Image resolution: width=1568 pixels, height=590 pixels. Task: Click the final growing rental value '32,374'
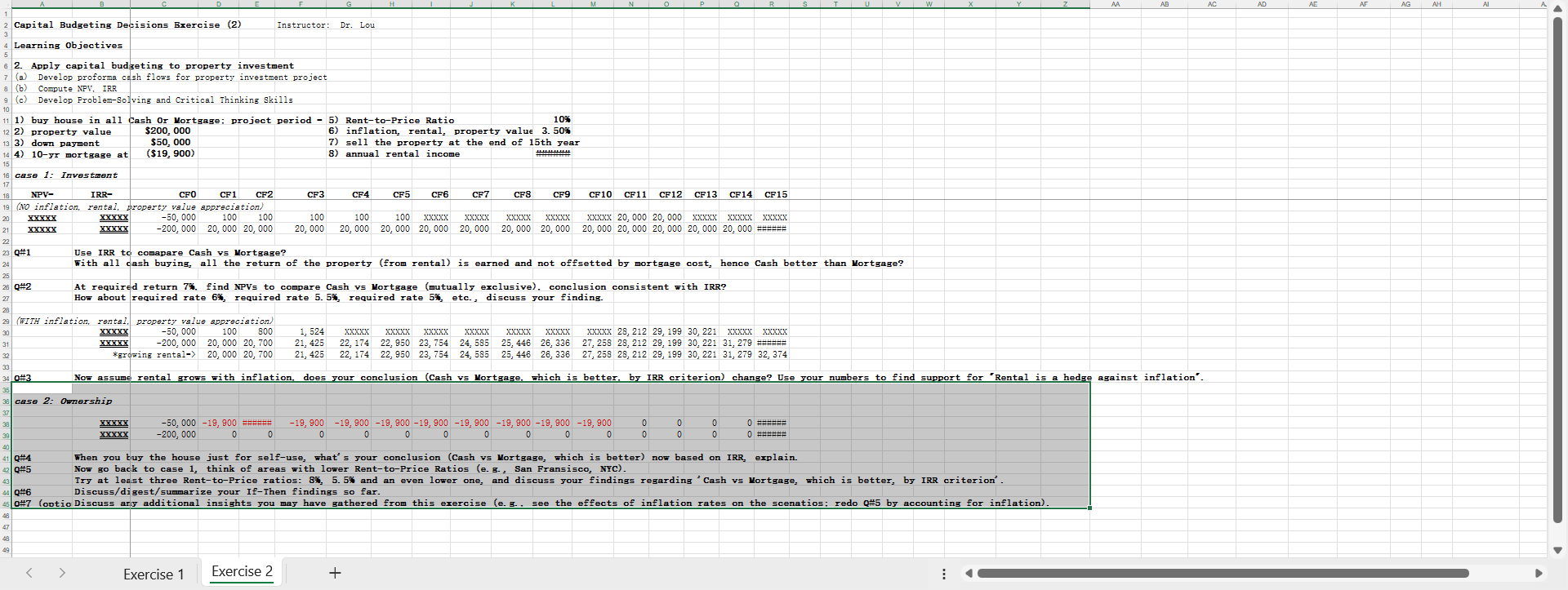[x=773, y=354]
